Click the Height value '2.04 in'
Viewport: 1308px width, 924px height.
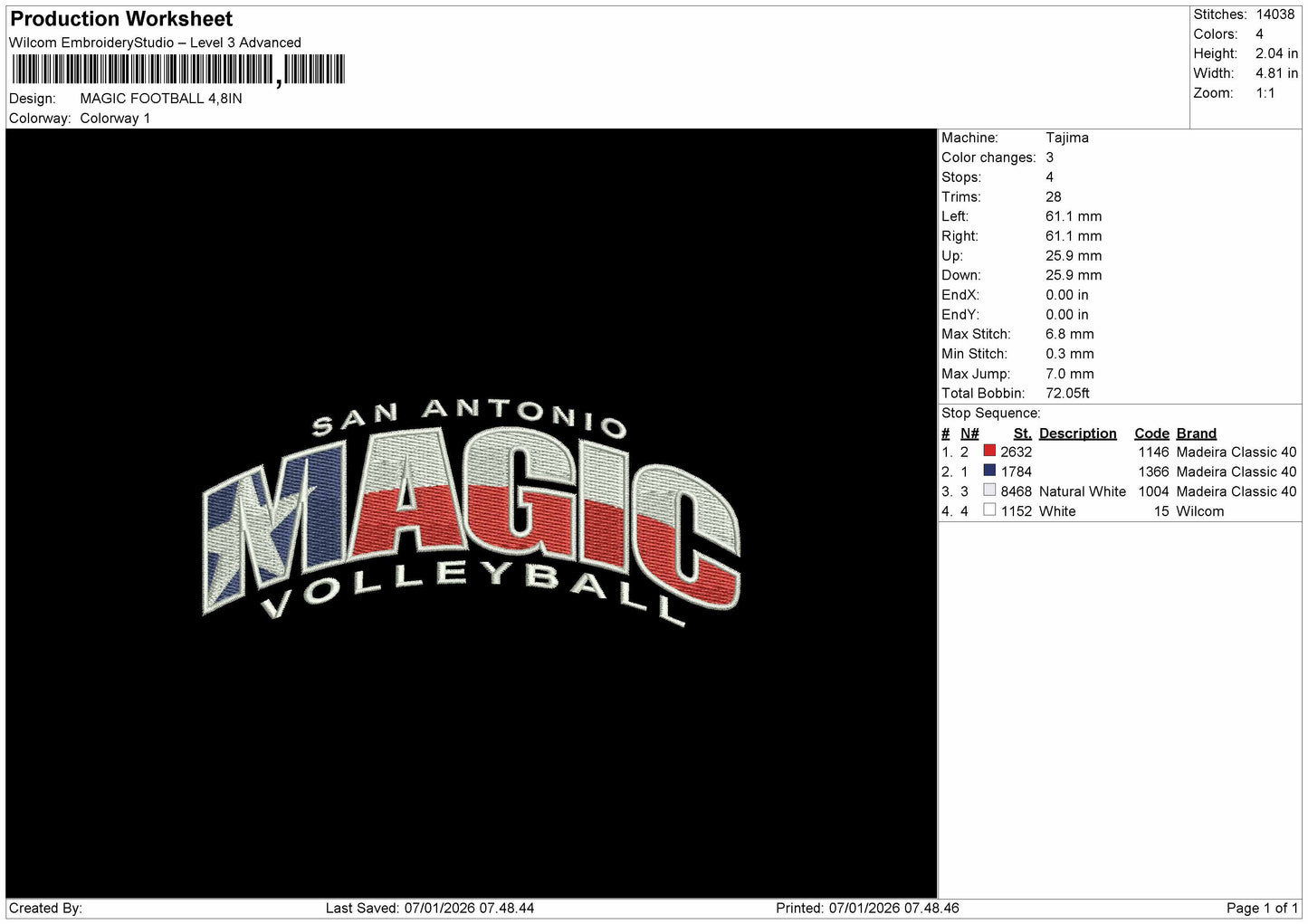1276,53
